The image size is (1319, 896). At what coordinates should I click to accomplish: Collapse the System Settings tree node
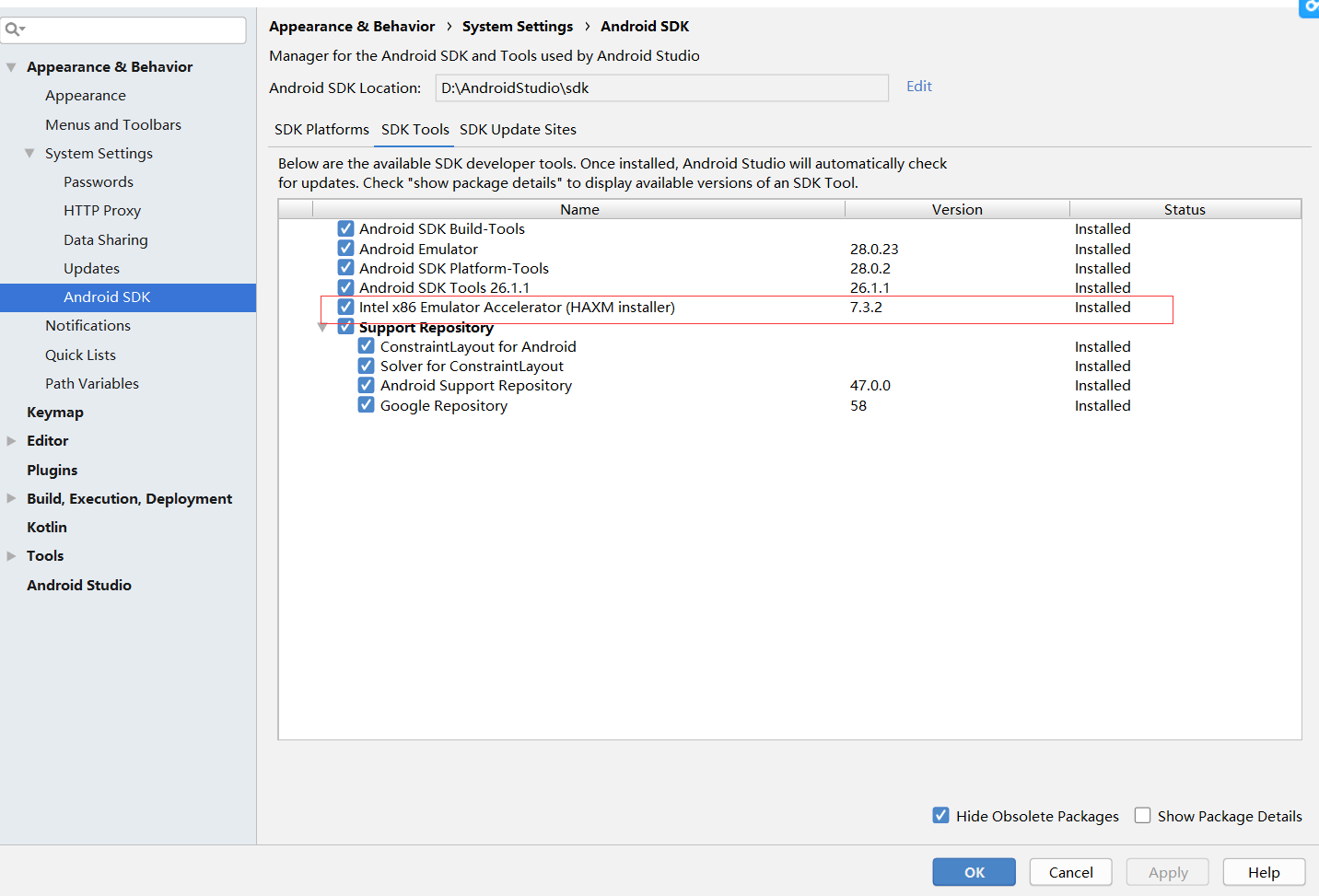coord(29,153)
